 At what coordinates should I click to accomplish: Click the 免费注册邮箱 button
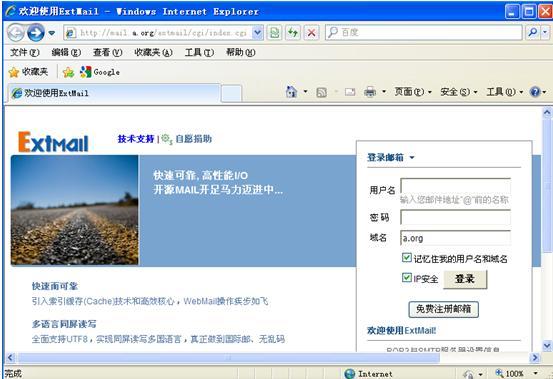pyautogui.click(x=443, y=309)
